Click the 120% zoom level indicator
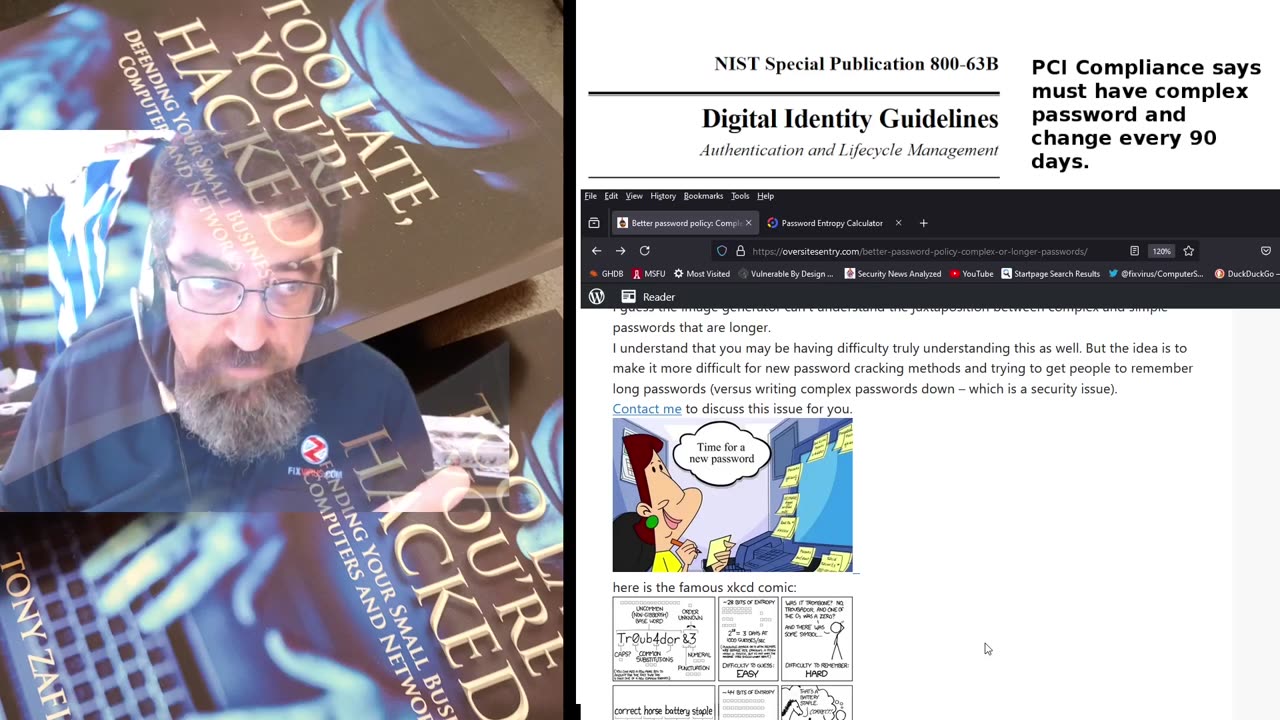 point(1161,251)
